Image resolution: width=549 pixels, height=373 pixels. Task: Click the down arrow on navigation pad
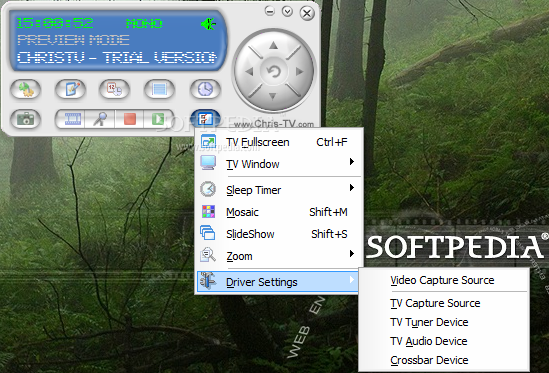pyautogui.click(x=273, y=96)
